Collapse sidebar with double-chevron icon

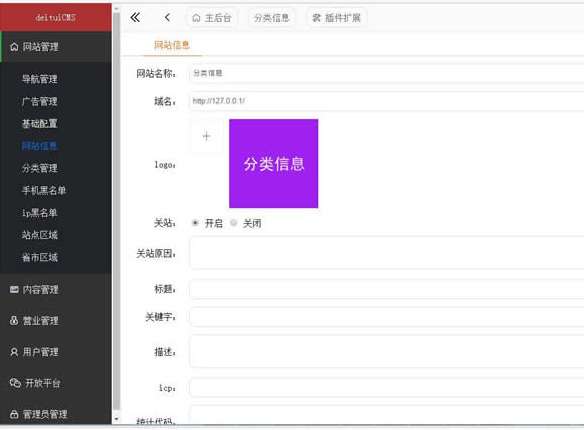pyautogui.click(x=135, y=17)
